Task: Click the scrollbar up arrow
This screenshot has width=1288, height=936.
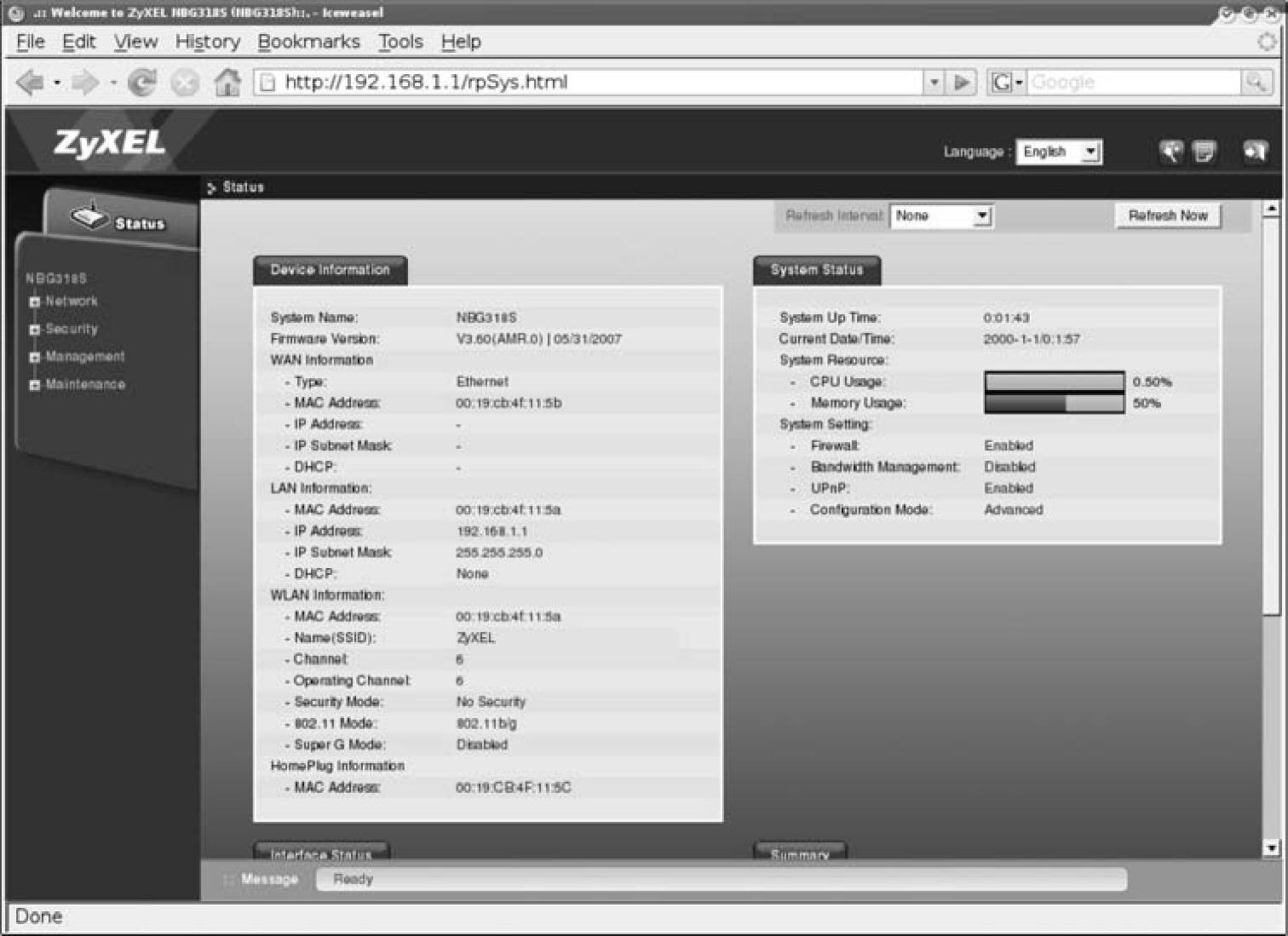Action: coord(1271,209)
